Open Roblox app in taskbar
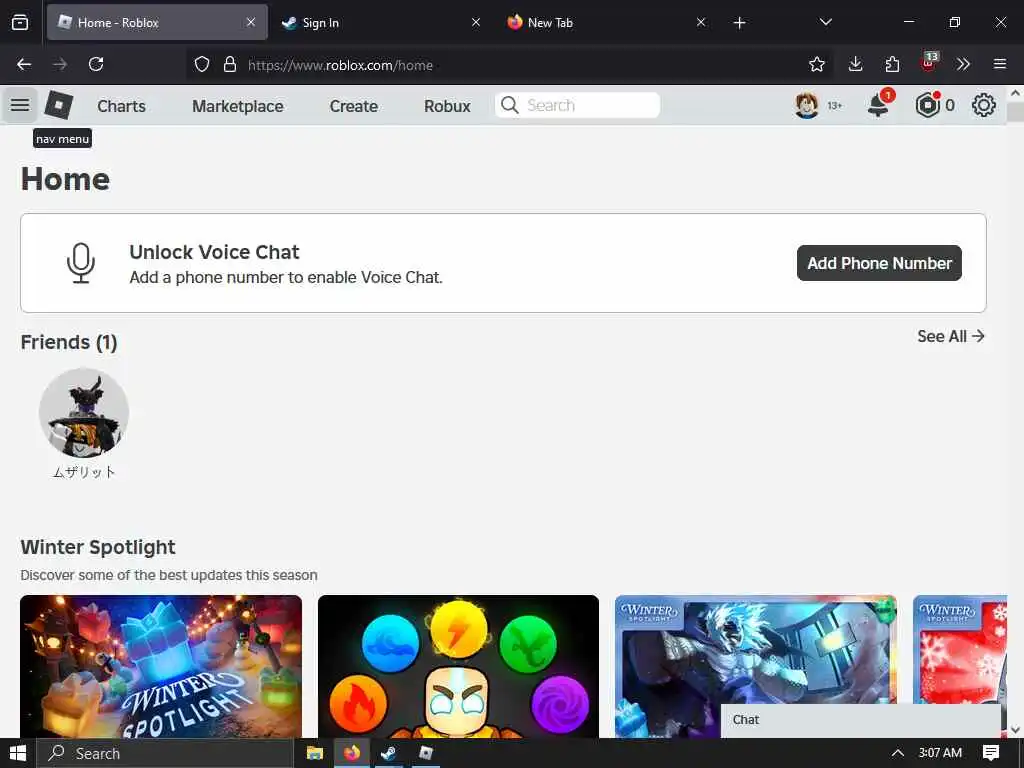Viewport: 1024px width, 768px height. coord(426,753)
